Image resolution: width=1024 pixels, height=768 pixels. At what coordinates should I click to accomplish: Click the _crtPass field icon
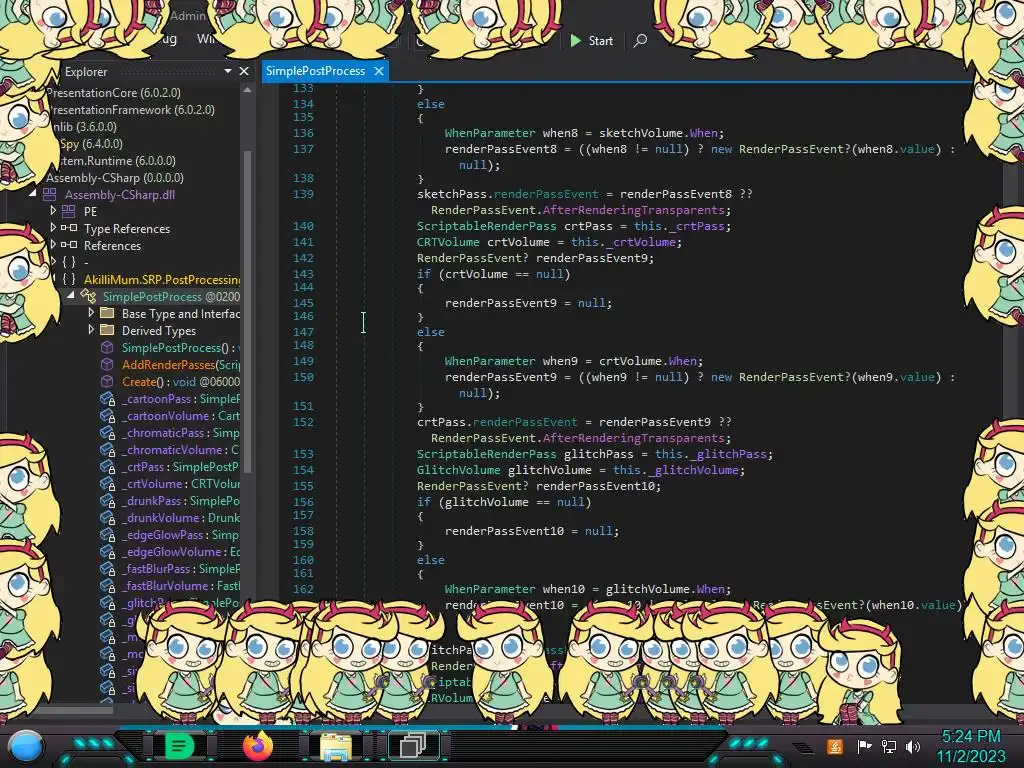pyautogui.click(x=107, y=466)
